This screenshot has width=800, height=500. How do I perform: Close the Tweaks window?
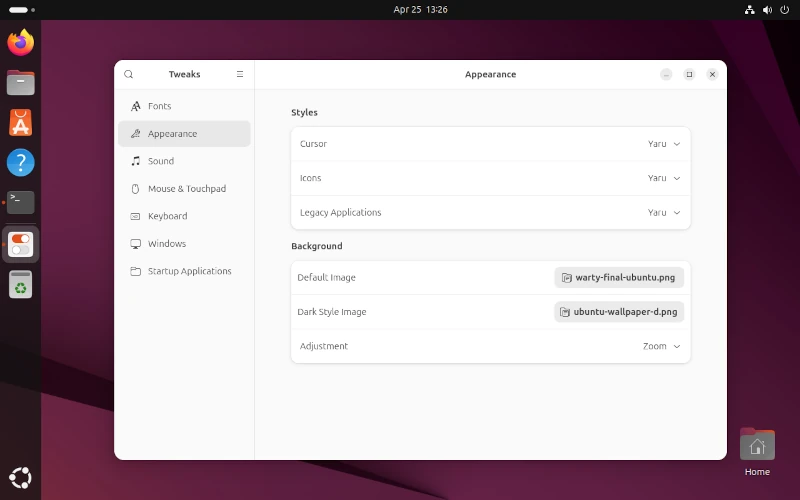pos(712,74)
